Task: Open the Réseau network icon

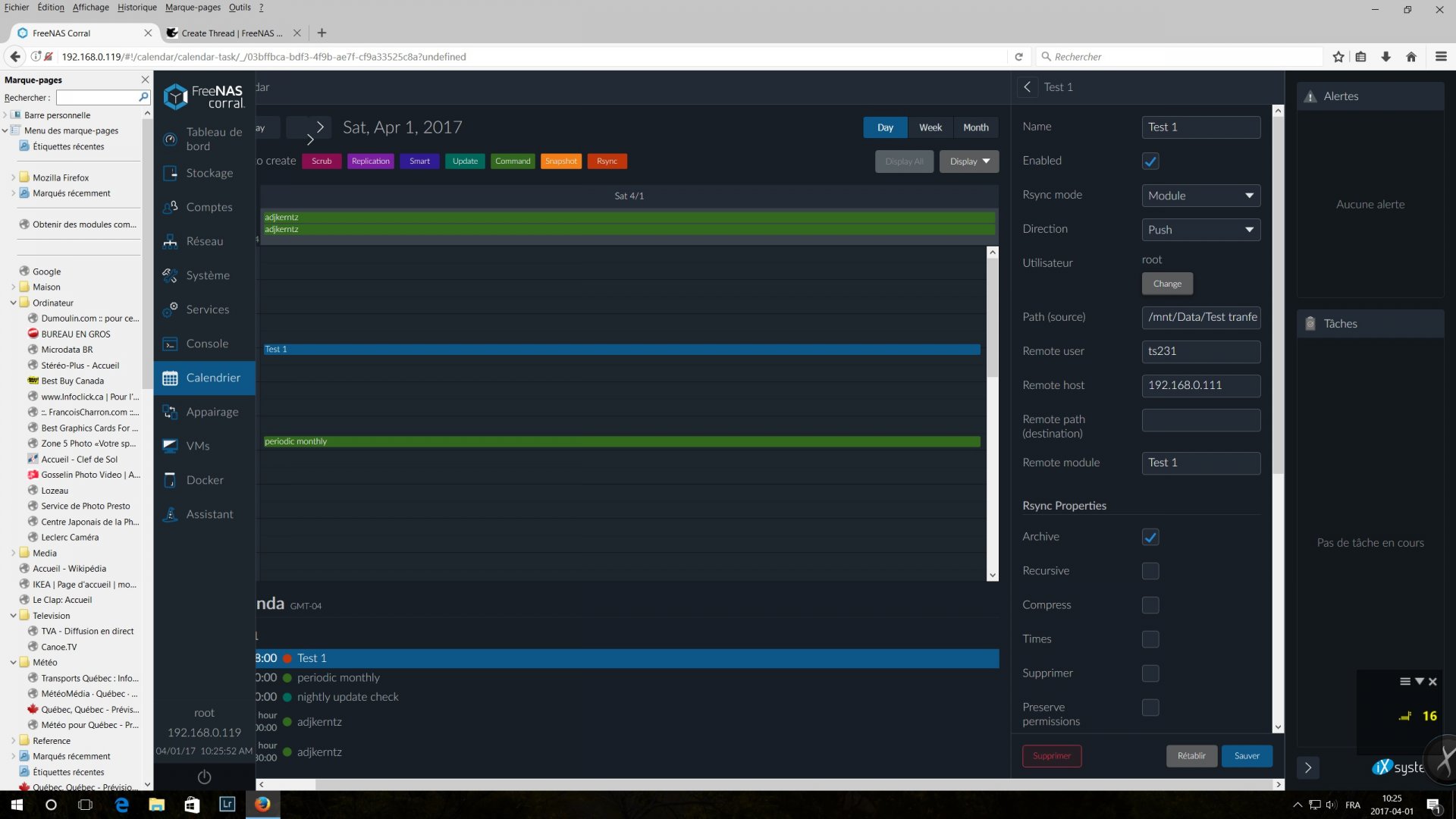Action: pos(171,241)
